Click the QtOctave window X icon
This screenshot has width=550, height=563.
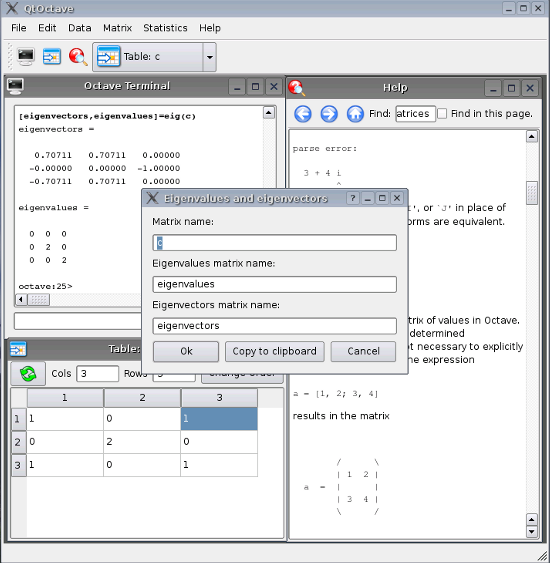tap(12, 8)
